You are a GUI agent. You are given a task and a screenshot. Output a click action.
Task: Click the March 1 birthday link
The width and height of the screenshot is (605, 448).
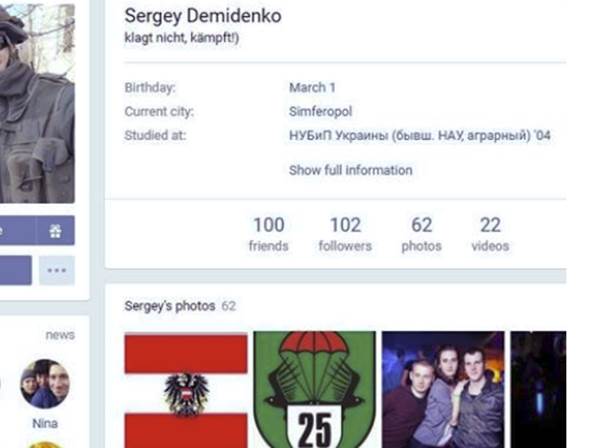[312, 88]
